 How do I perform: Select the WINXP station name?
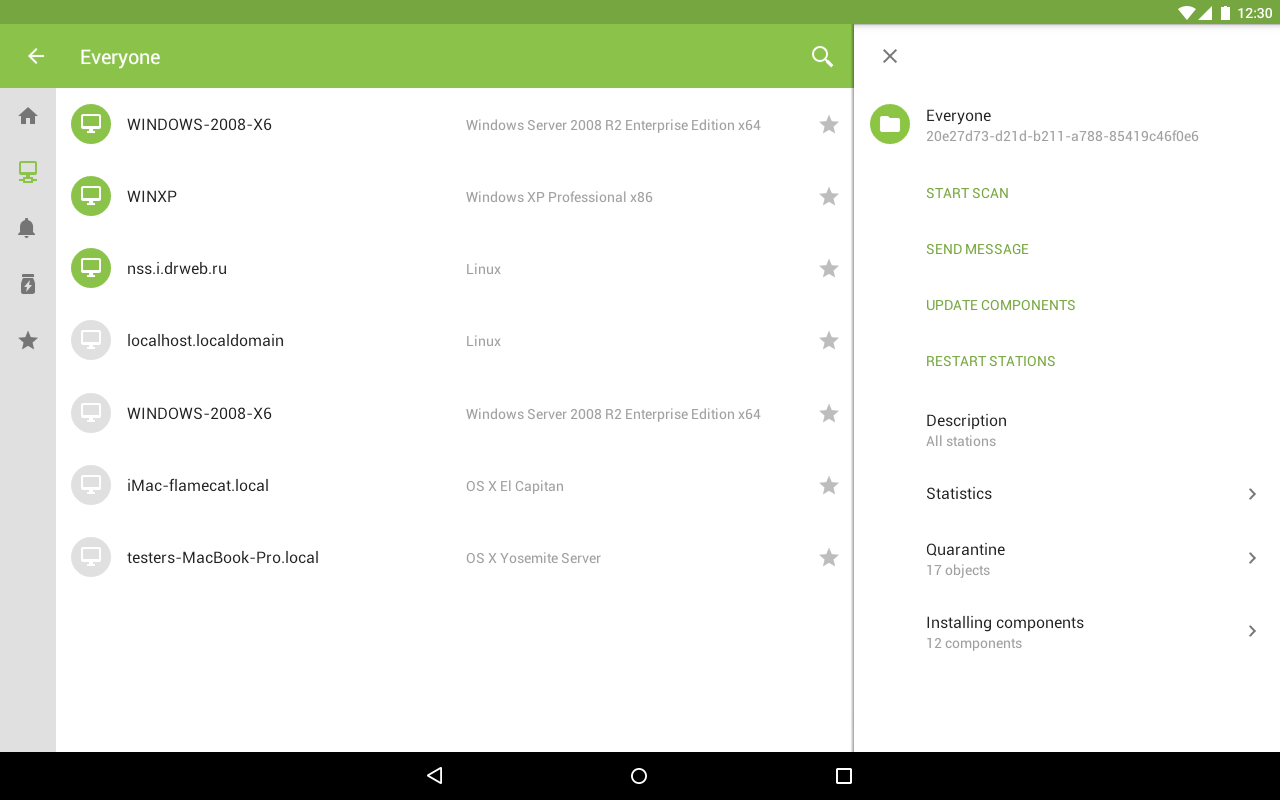152,197
